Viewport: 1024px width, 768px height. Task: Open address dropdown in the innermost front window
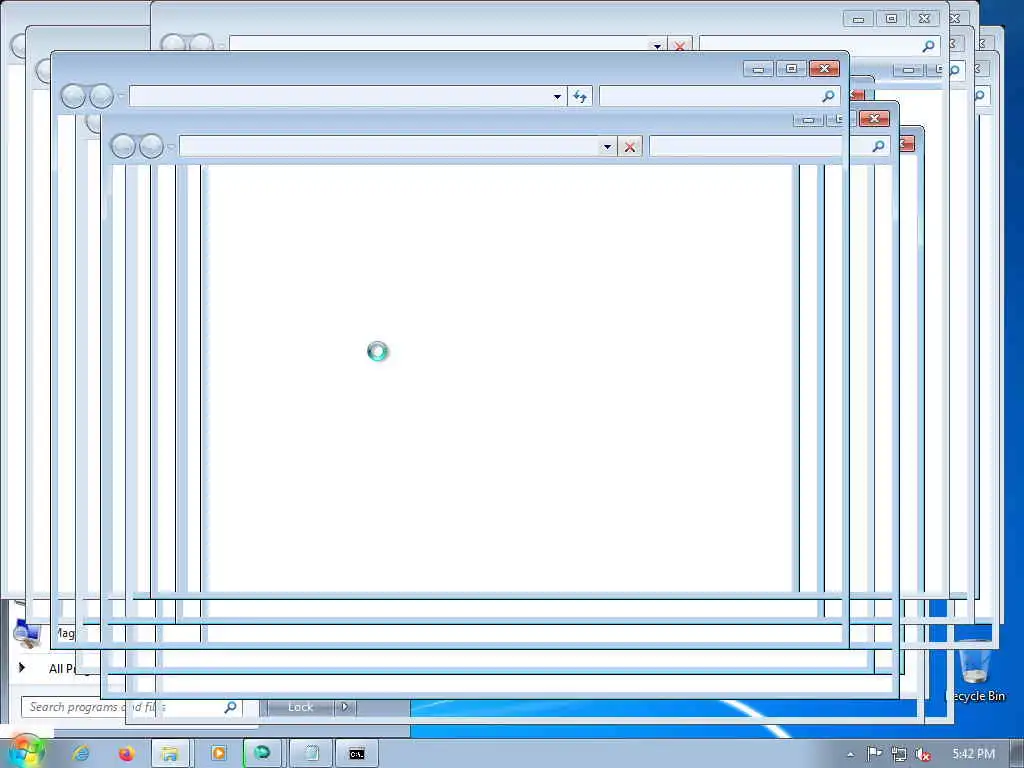coord(607,146)
